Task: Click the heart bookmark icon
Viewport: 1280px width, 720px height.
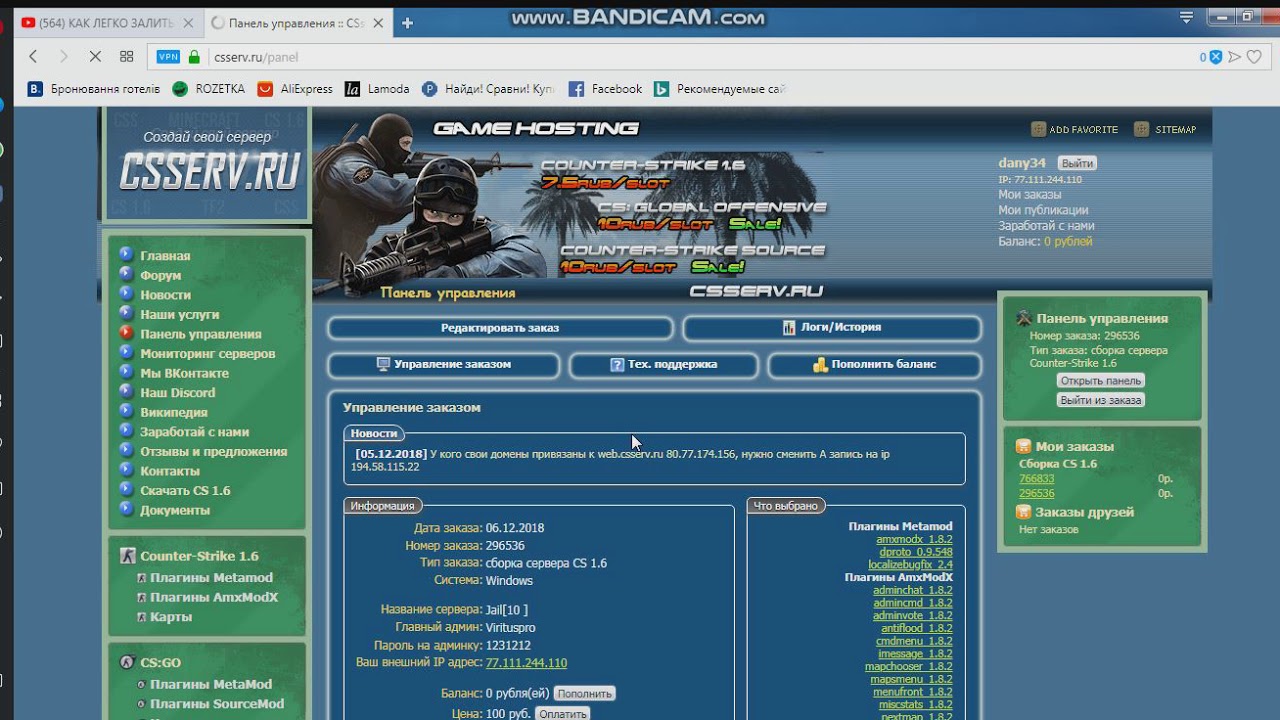Action: 1253,57
